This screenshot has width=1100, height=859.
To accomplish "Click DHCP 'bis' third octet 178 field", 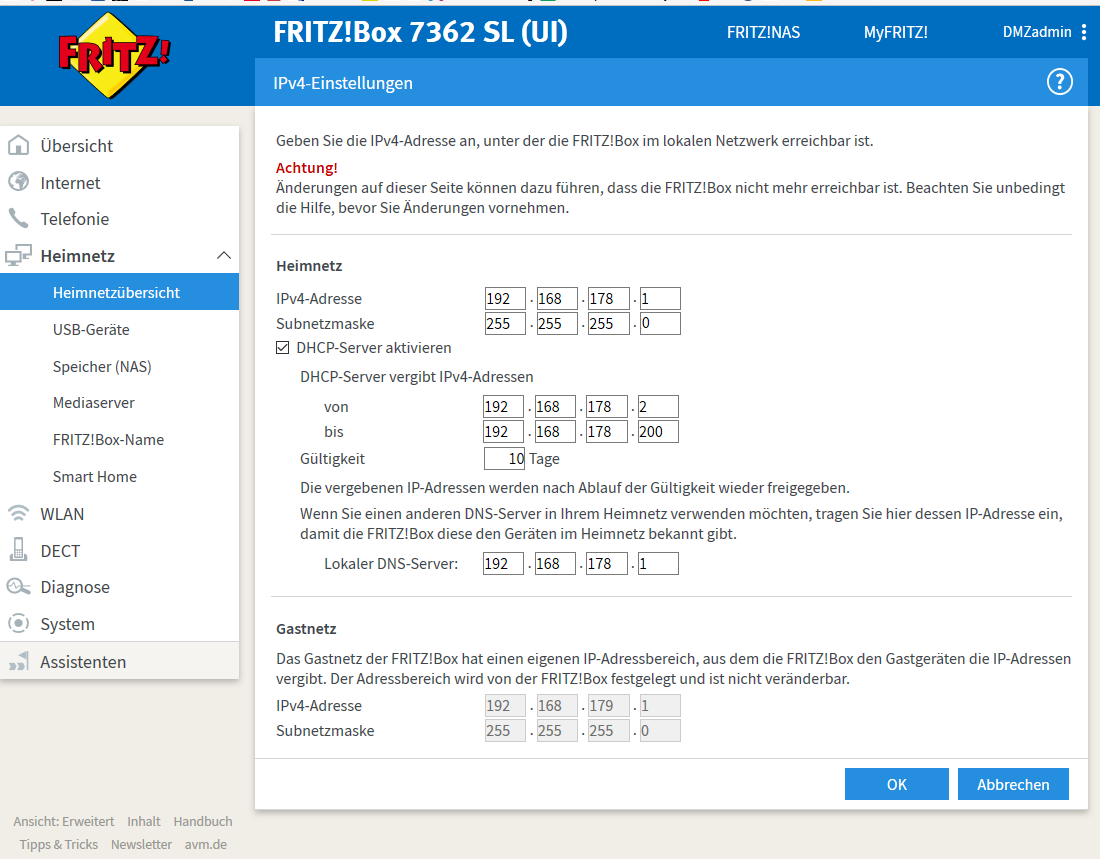I will pos(606,432).
